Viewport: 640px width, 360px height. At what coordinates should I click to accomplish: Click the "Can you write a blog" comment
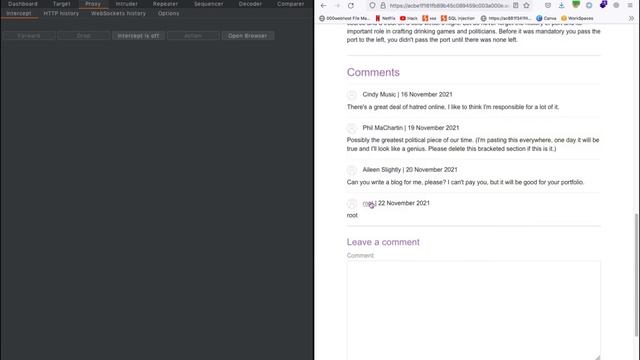465,182
